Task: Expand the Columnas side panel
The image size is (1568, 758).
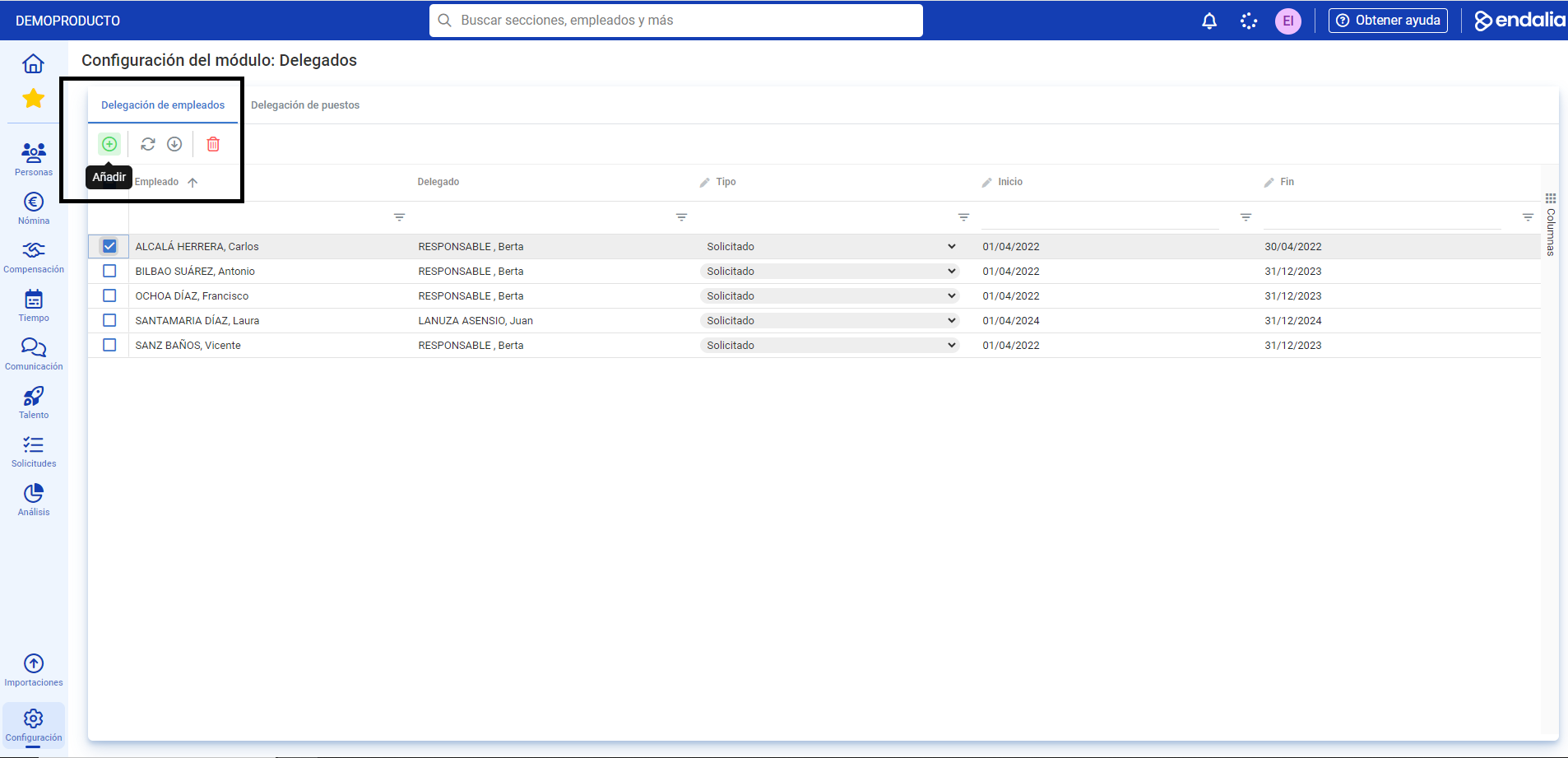Action: click(x=1551, y=225)
